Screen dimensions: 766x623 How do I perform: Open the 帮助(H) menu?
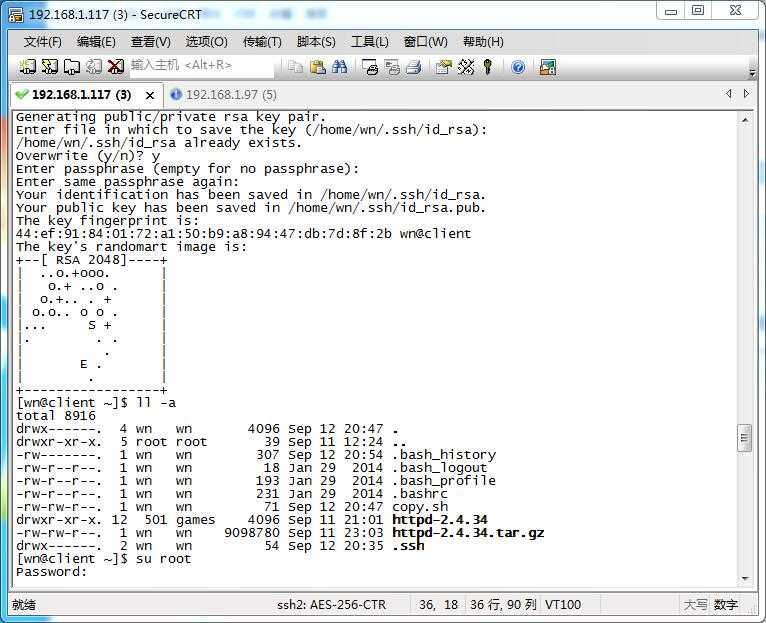pos(483,42)
